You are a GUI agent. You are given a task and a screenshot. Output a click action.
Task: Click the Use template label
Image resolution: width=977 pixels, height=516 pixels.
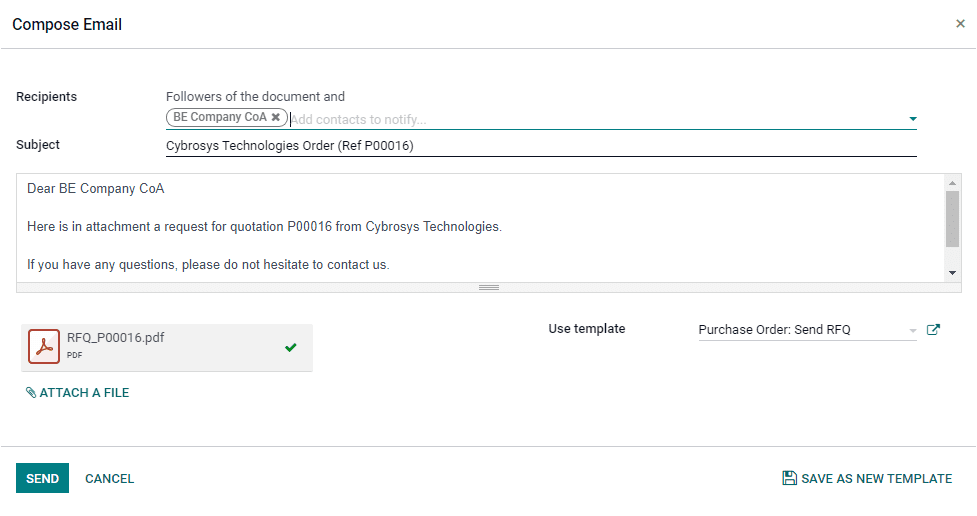tap(587, 329)
